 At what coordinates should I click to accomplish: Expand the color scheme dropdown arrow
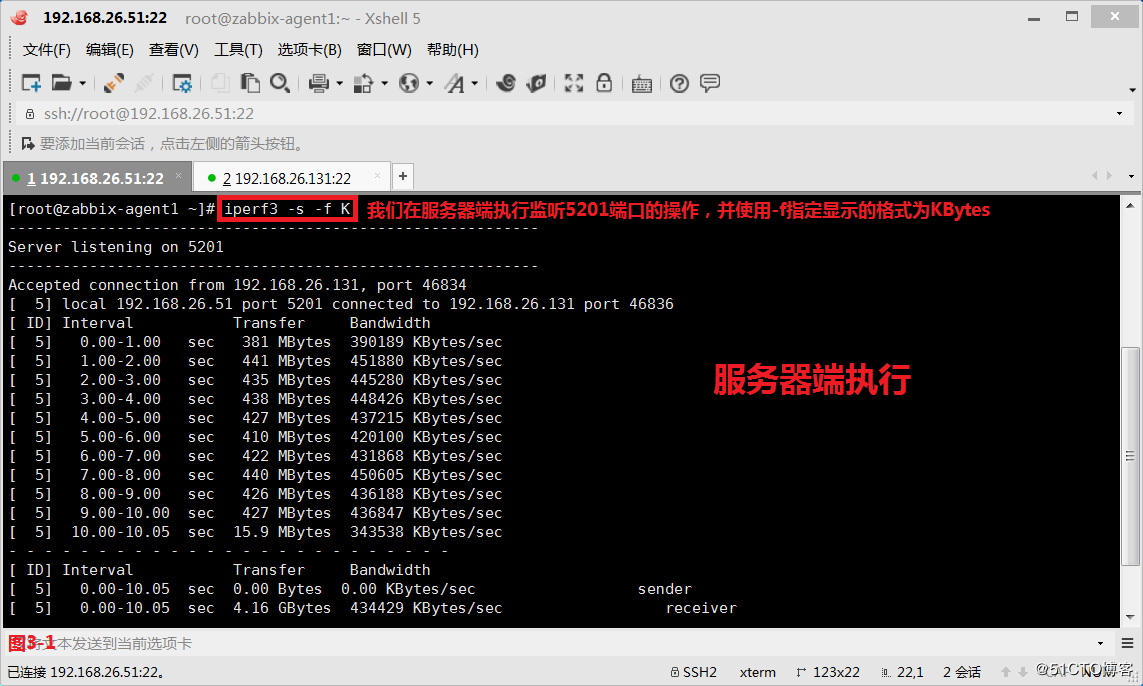point(384,84)
